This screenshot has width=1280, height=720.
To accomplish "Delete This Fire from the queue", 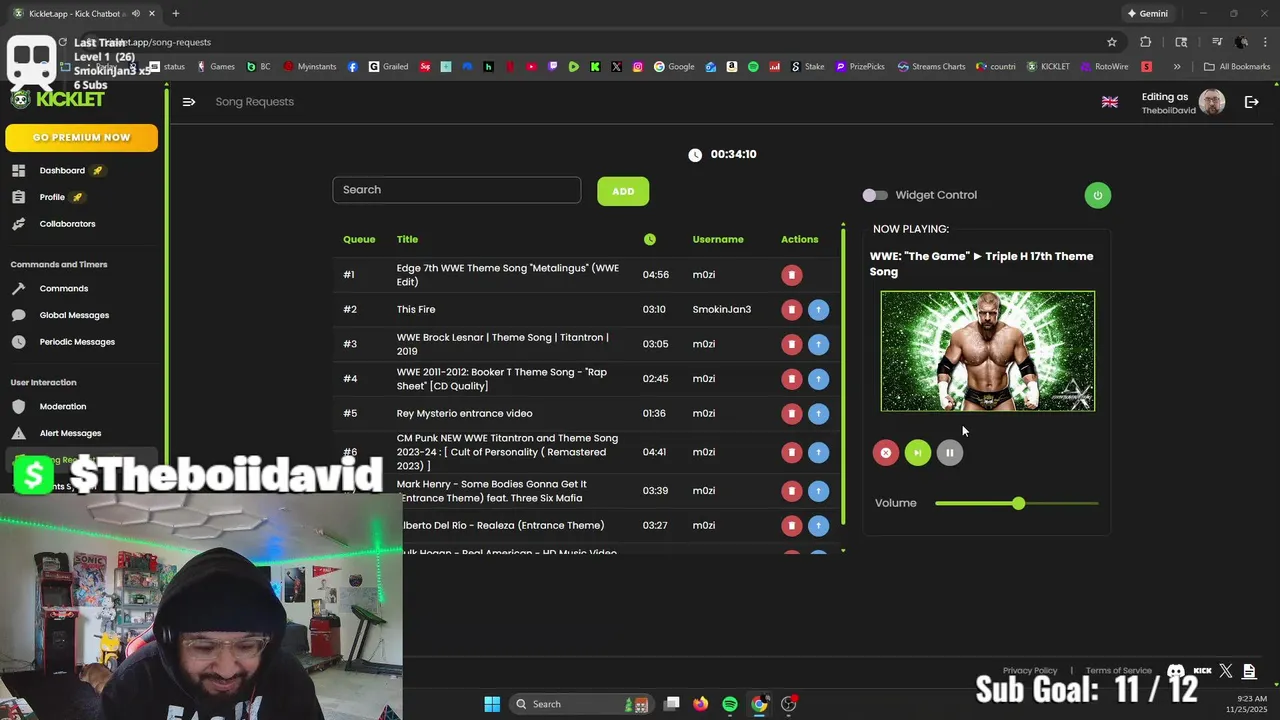I will 791,310.
